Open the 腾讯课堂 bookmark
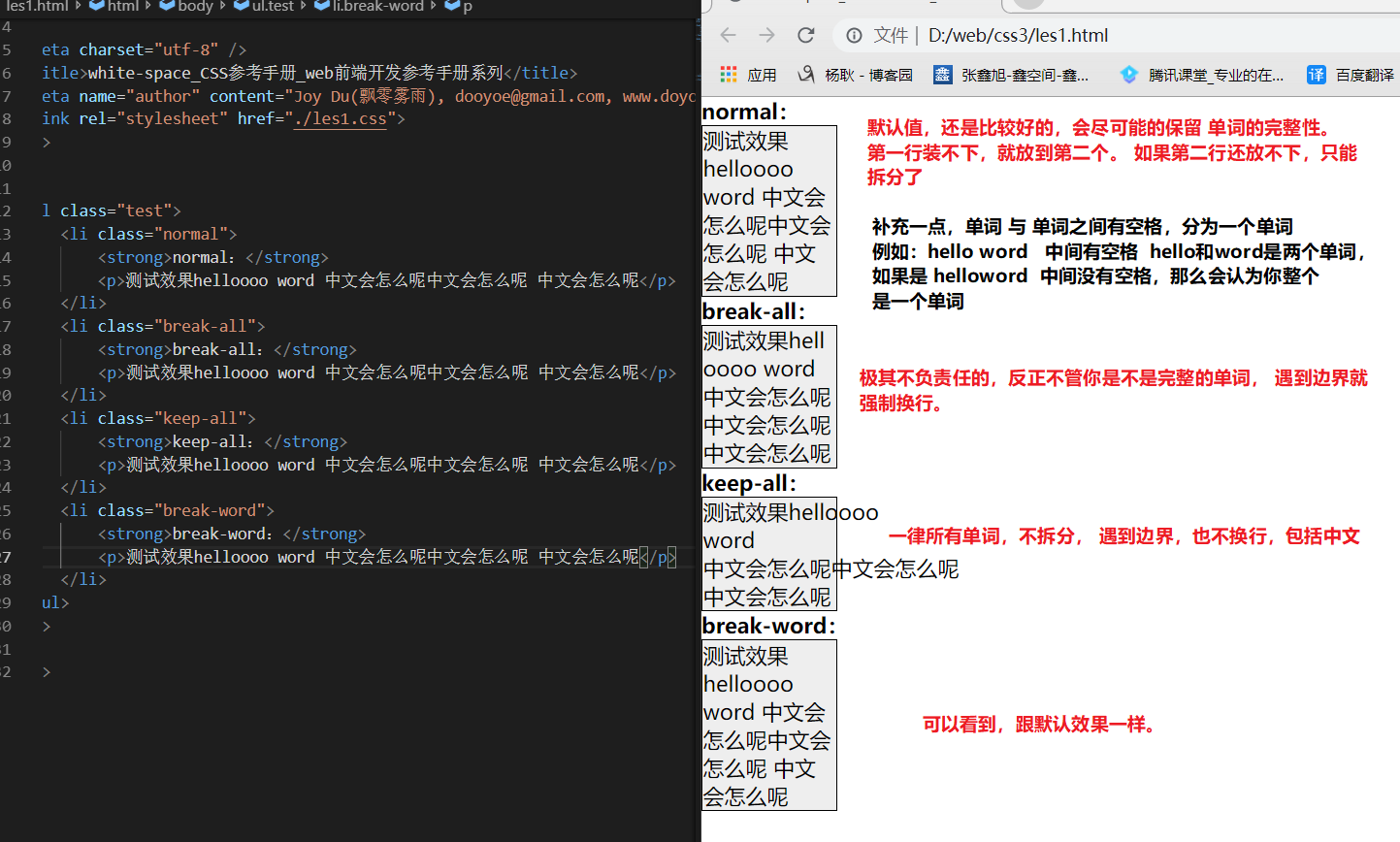This screenshot has width=1400, height=842. point(1202,75)
